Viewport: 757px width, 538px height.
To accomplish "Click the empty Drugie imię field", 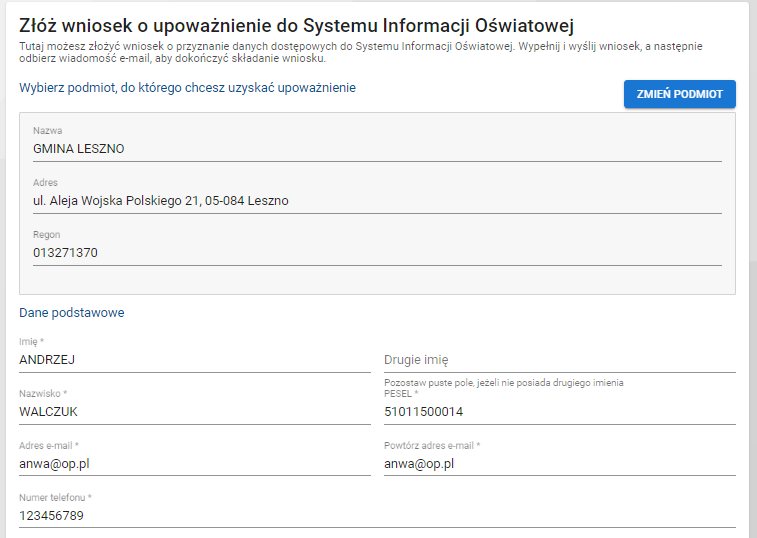I will [560, 360].
